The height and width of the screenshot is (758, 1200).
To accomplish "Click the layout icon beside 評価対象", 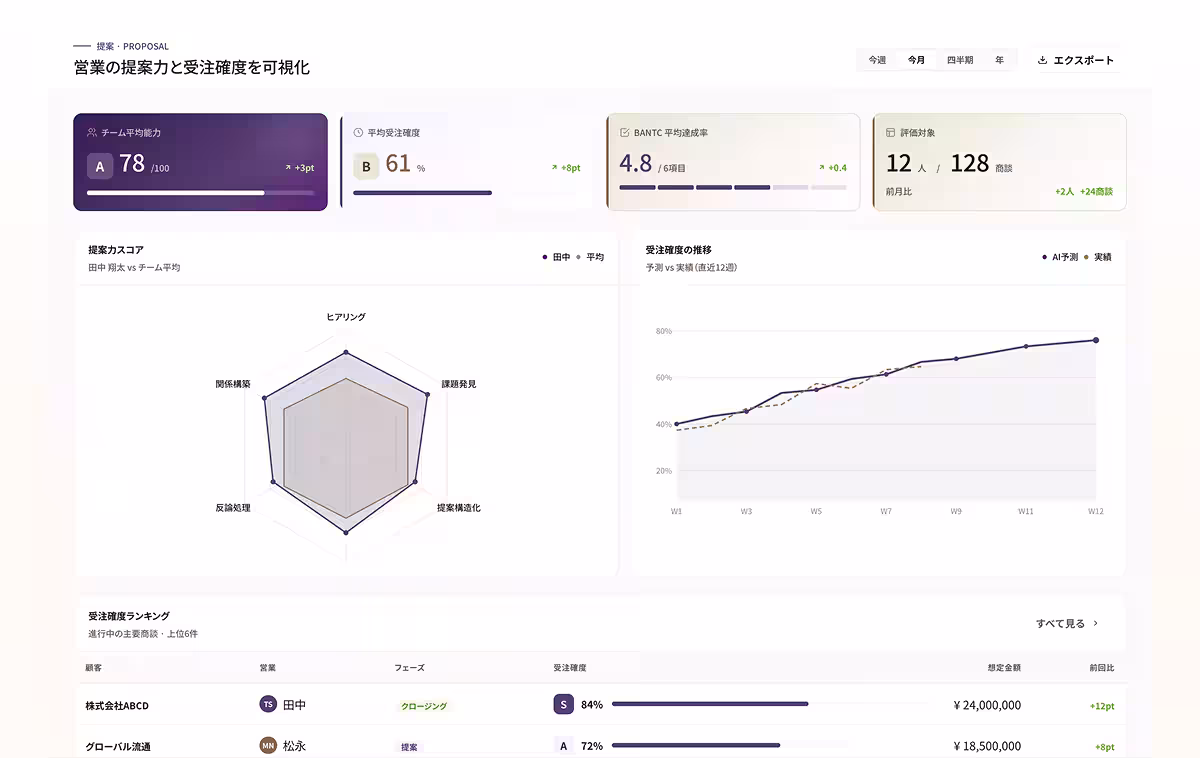I will 891,132.
